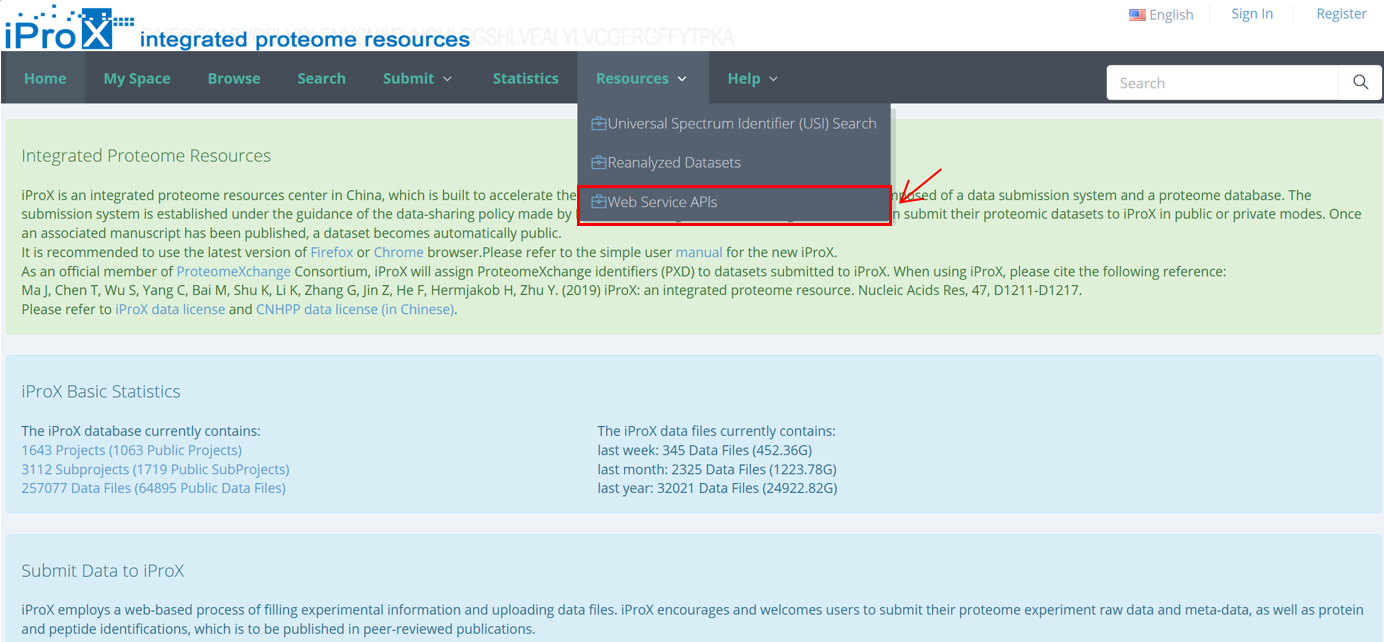Select Reanalyzed Datasets from the menu

click(673, 163)
